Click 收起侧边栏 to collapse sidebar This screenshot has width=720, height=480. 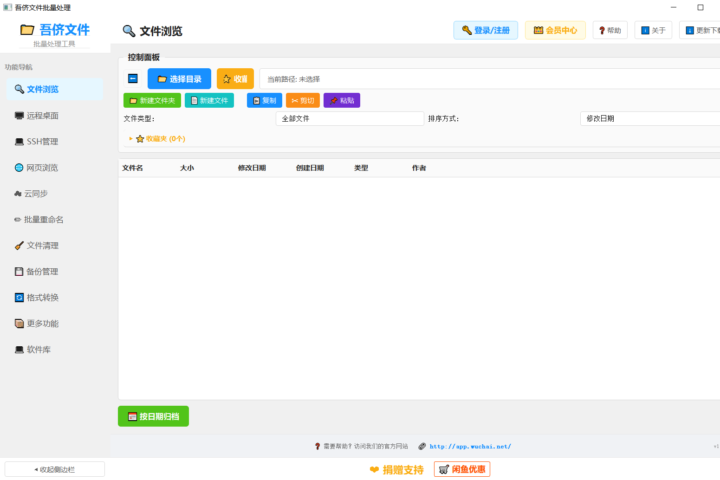pyautogui.click(x=55, y=469)
